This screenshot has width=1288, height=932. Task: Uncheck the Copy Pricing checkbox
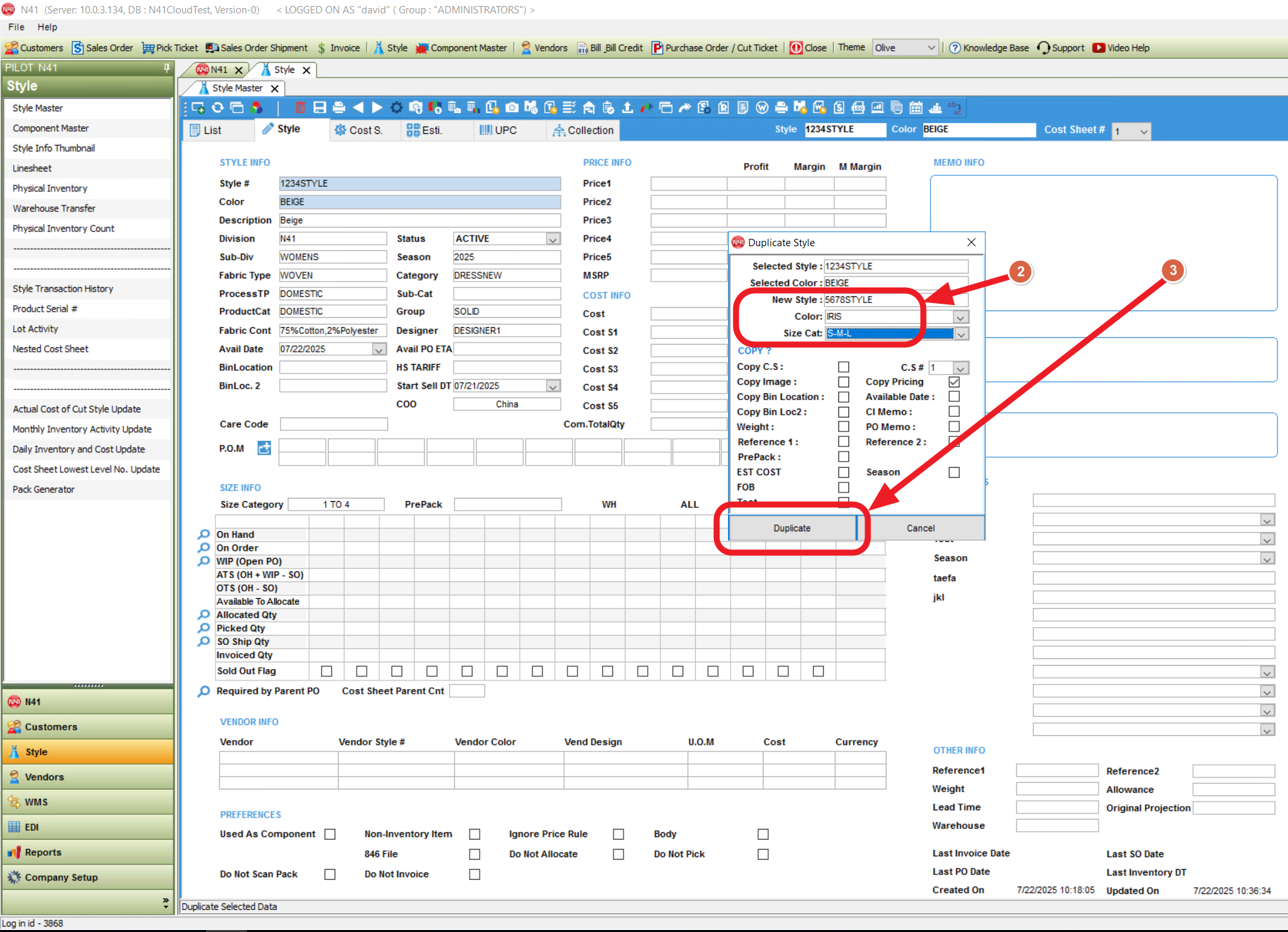pyautogui.click(x=954, y=382)
